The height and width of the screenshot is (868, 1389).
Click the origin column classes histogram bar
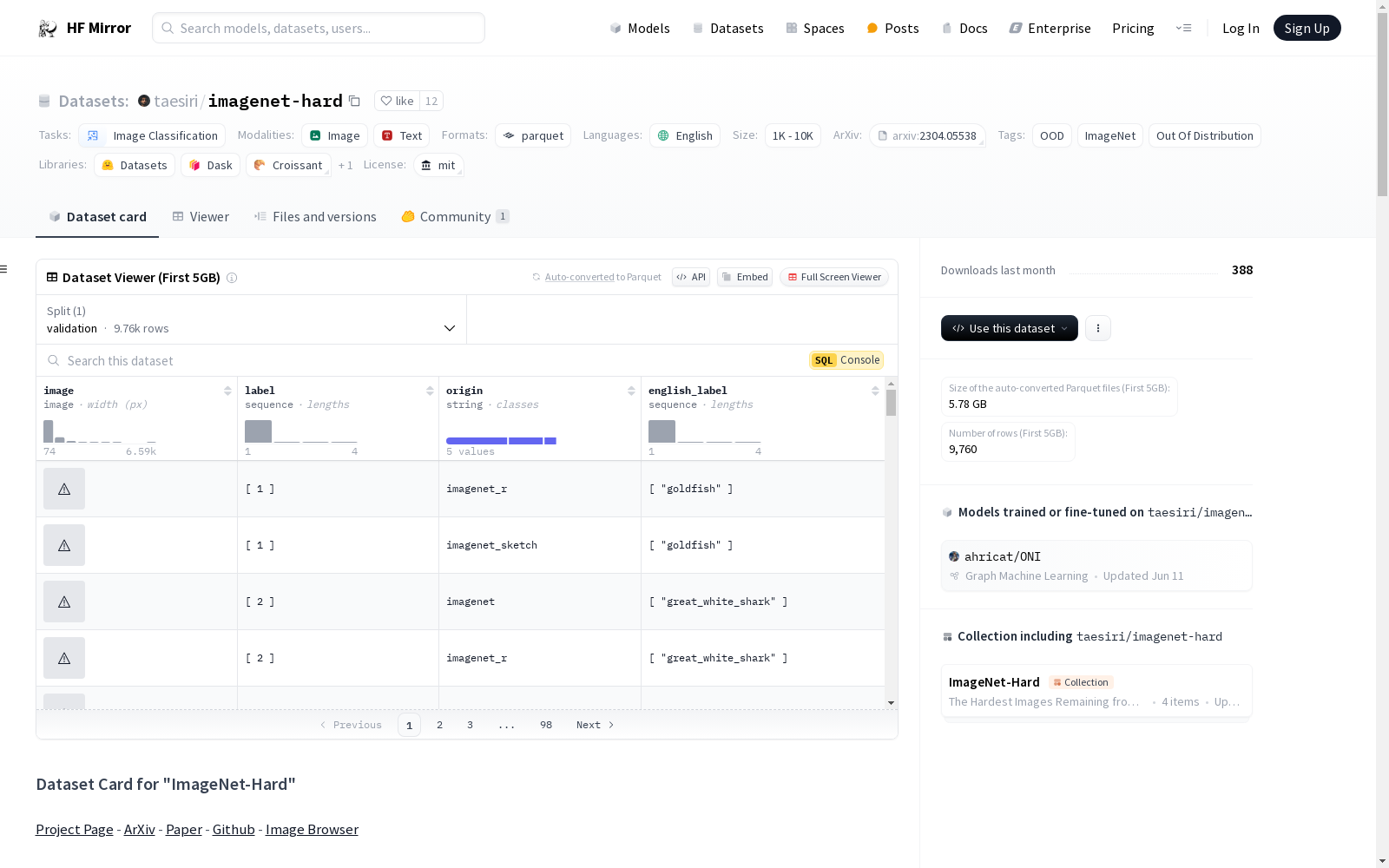pyautogui.click(x=501, y=441)
